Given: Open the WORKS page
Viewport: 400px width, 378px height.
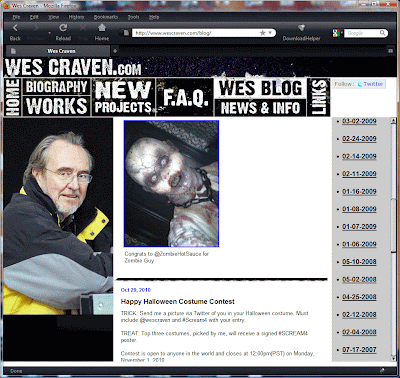Looking at the screenshot, I should click(x=56, y=106).
